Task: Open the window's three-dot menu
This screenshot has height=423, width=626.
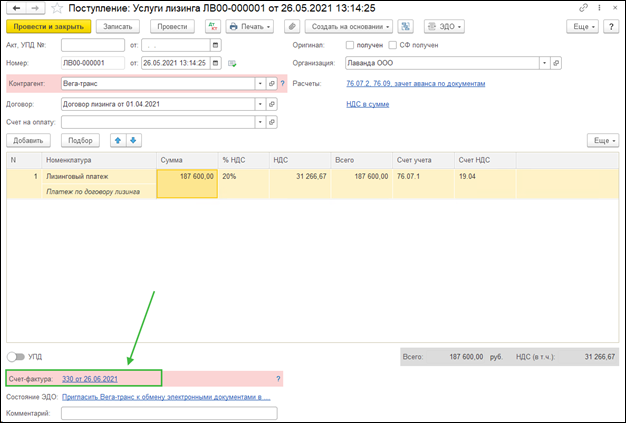Action: click(599, 8)
